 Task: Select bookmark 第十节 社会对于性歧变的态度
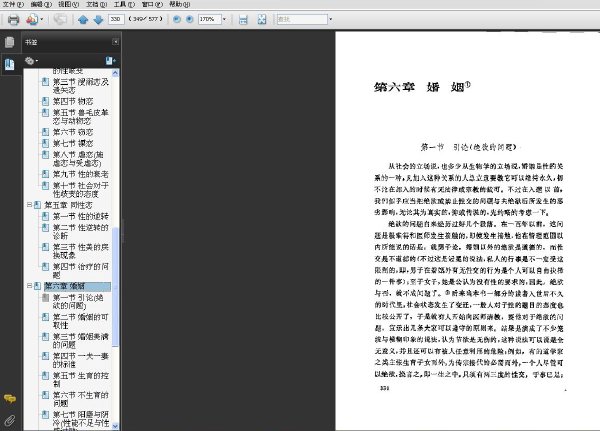click(x=81, y=190)
